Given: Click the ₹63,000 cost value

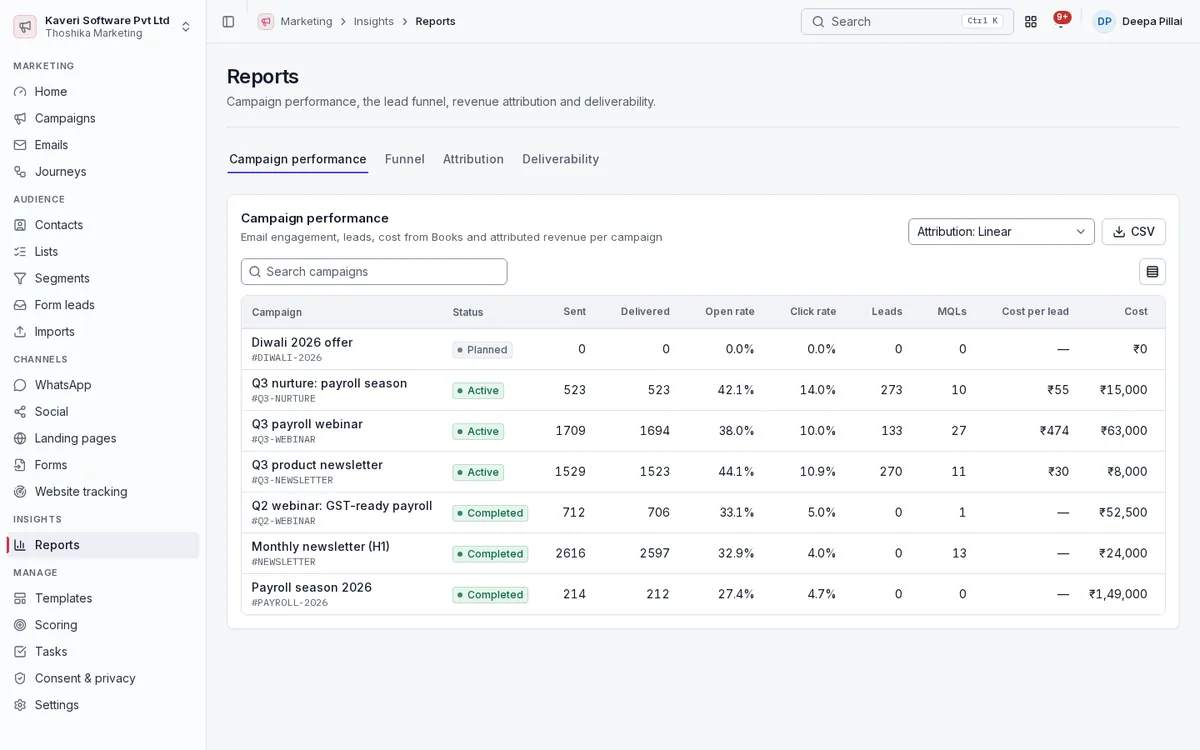Looking at the screenshot, I should tap(1124, 431).
